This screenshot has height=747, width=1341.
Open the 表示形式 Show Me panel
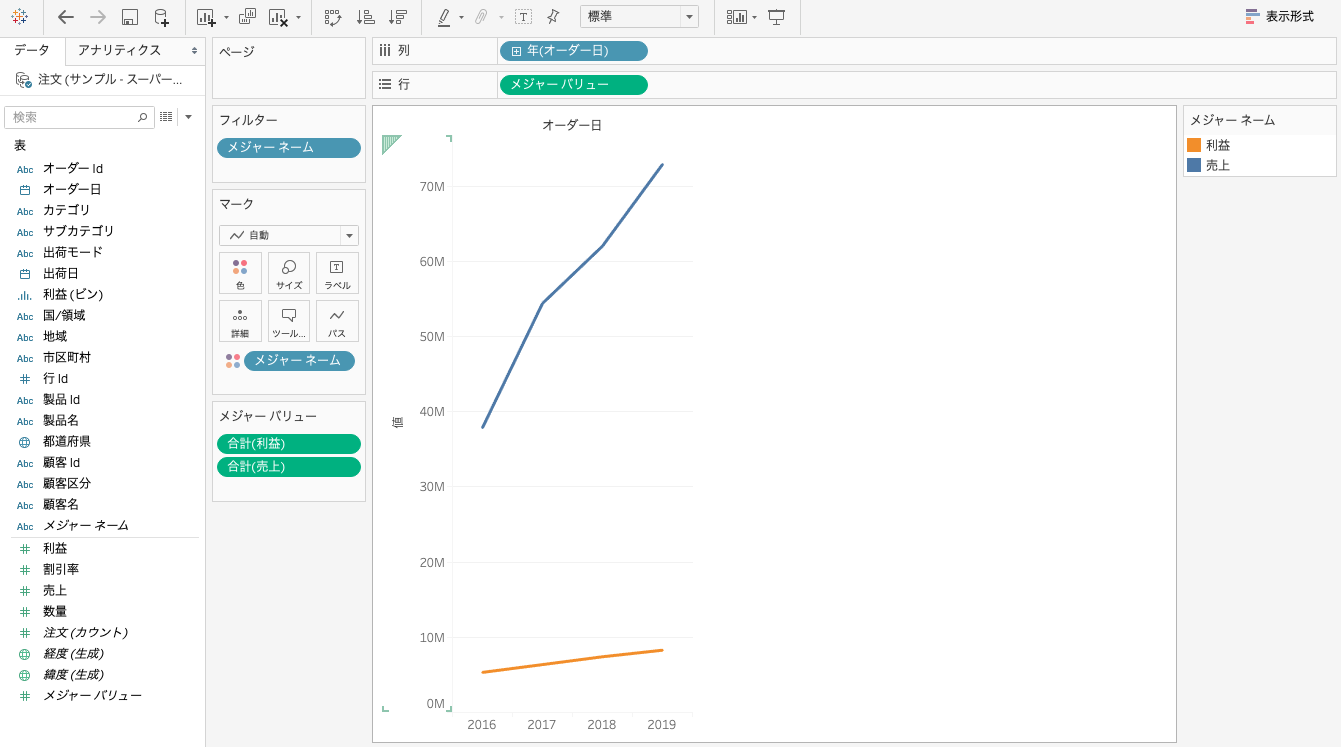coord(1279,17)
